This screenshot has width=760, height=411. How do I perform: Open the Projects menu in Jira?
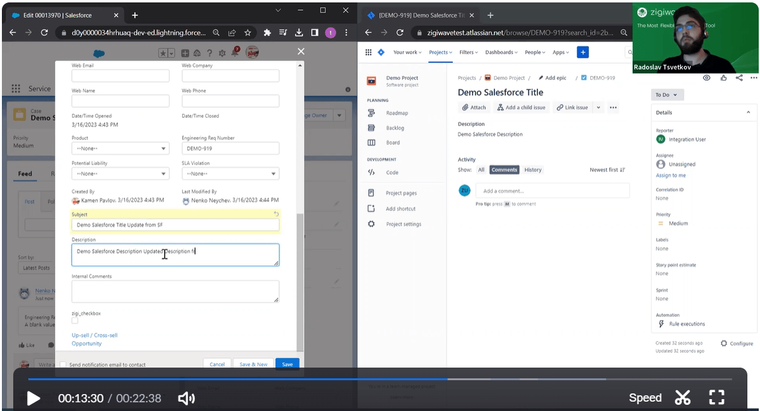coord(440,52)
